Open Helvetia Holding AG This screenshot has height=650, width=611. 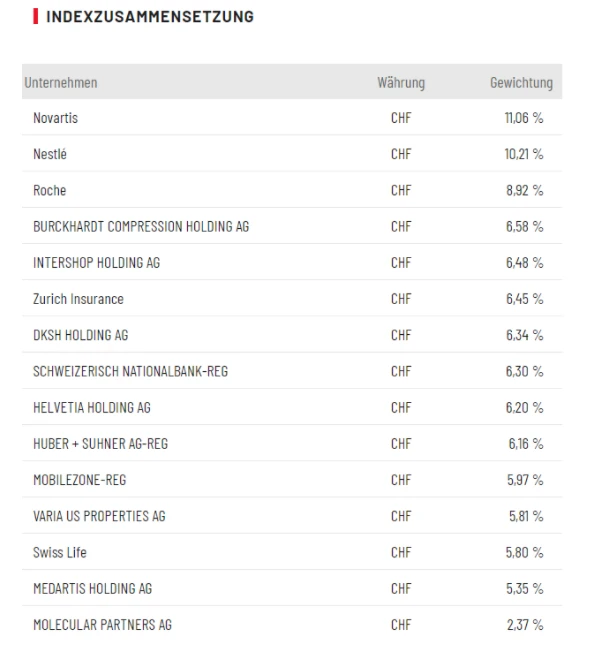92,408
